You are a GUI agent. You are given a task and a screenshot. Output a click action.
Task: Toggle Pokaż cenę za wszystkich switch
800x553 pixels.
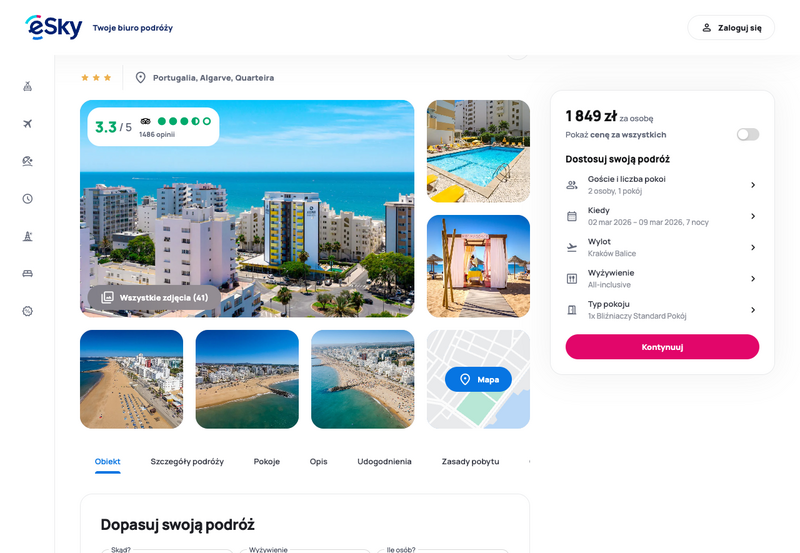tap(747, 135)
